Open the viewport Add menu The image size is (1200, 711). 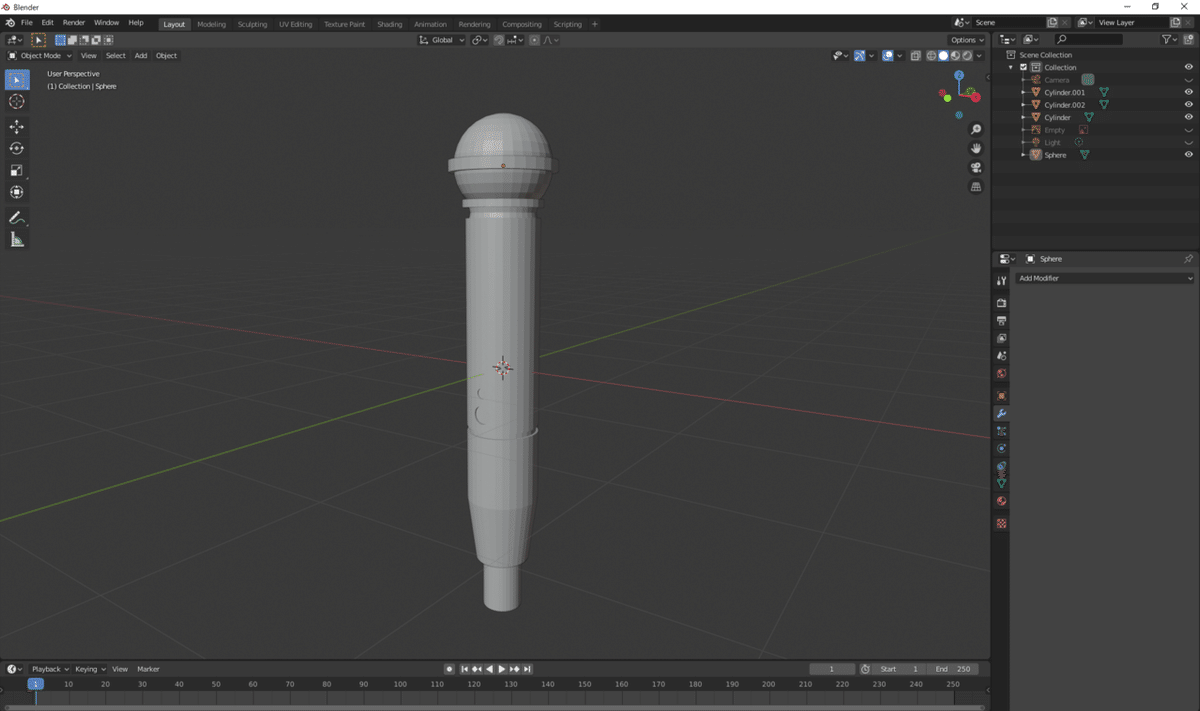click(x=141, y=56)
